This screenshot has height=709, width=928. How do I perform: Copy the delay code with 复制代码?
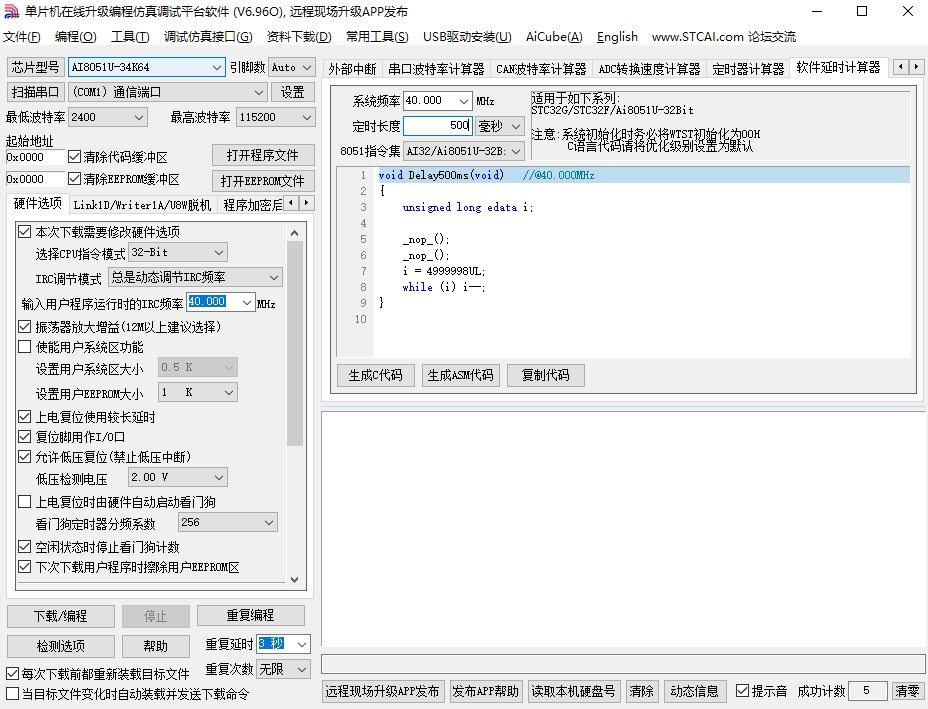pos(545,375)
